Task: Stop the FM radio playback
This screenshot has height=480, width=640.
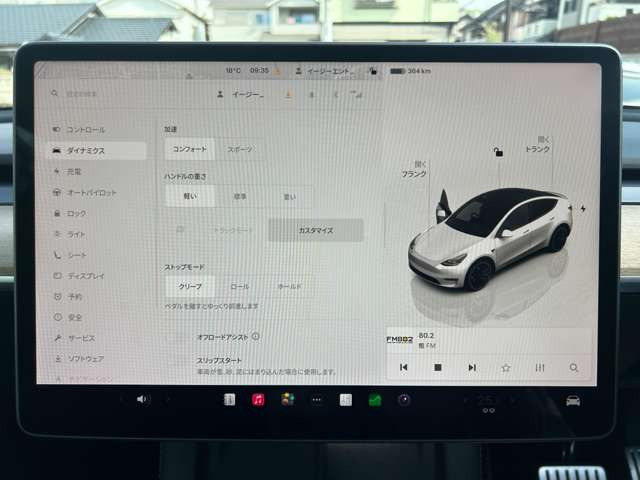Action: [437, 368]
